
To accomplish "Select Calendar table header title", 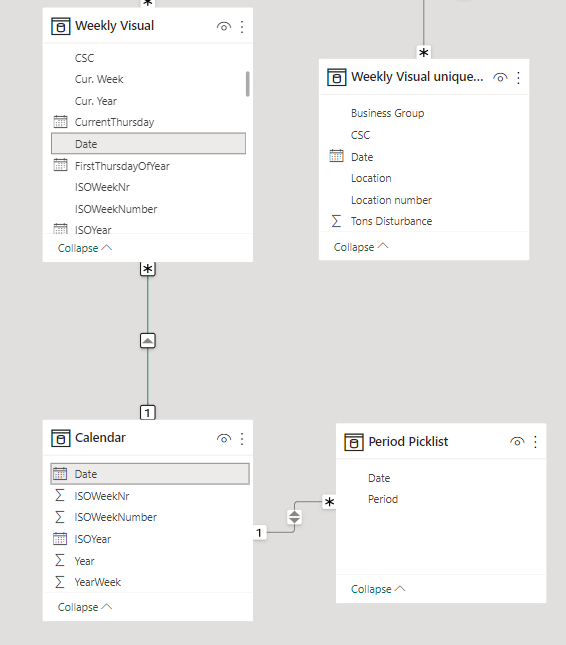I will 100,438.
